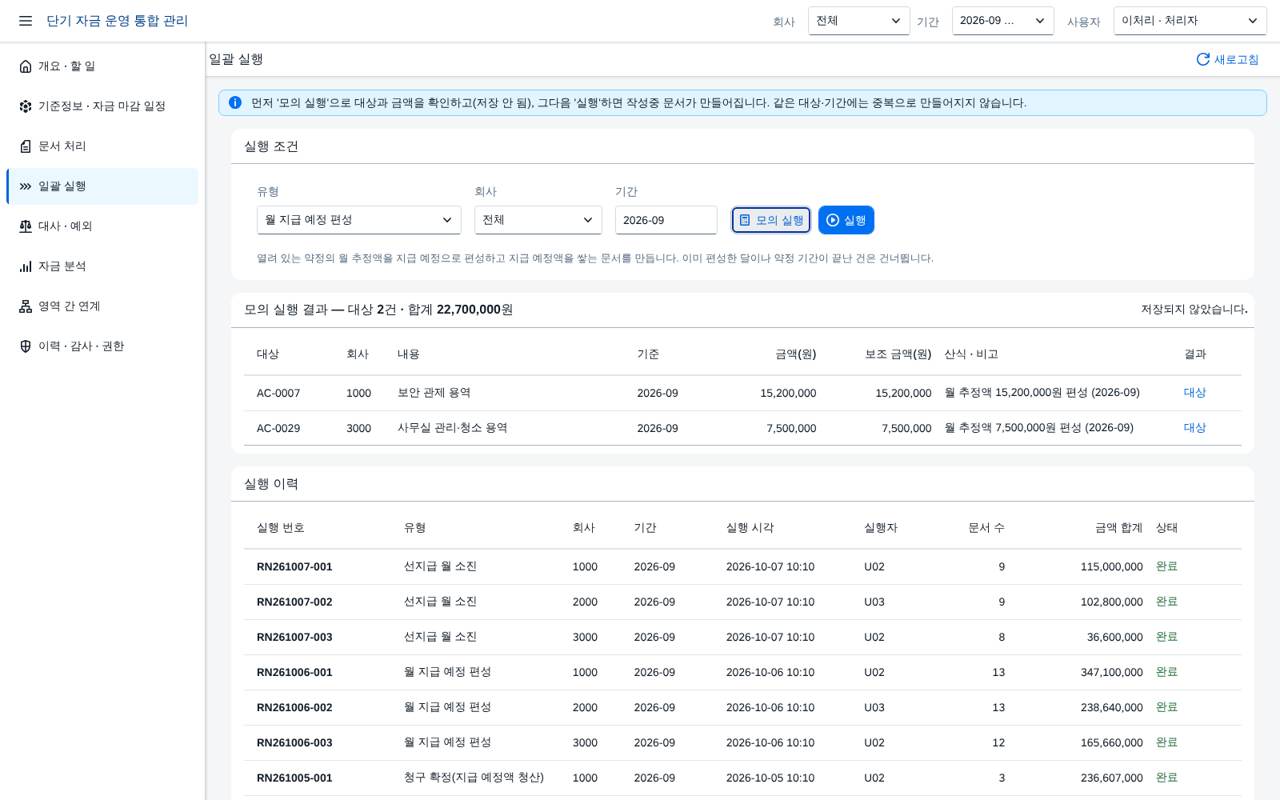Click the info icon in the blue notice banner
The width and height of the screenshot is (1280, 800).
click(235, 102)
